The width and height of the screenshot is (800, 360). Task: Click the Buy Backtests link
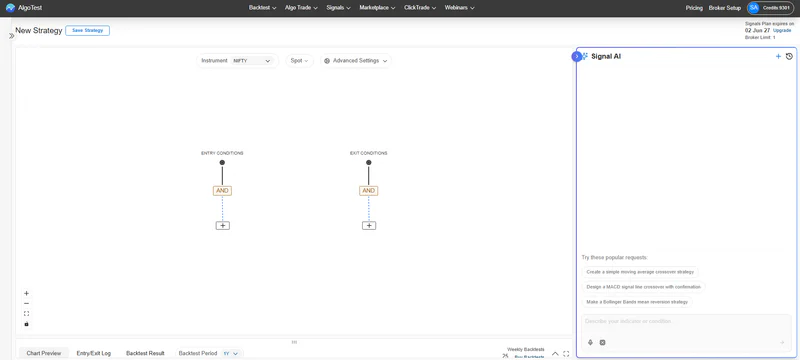coord(529,357)
